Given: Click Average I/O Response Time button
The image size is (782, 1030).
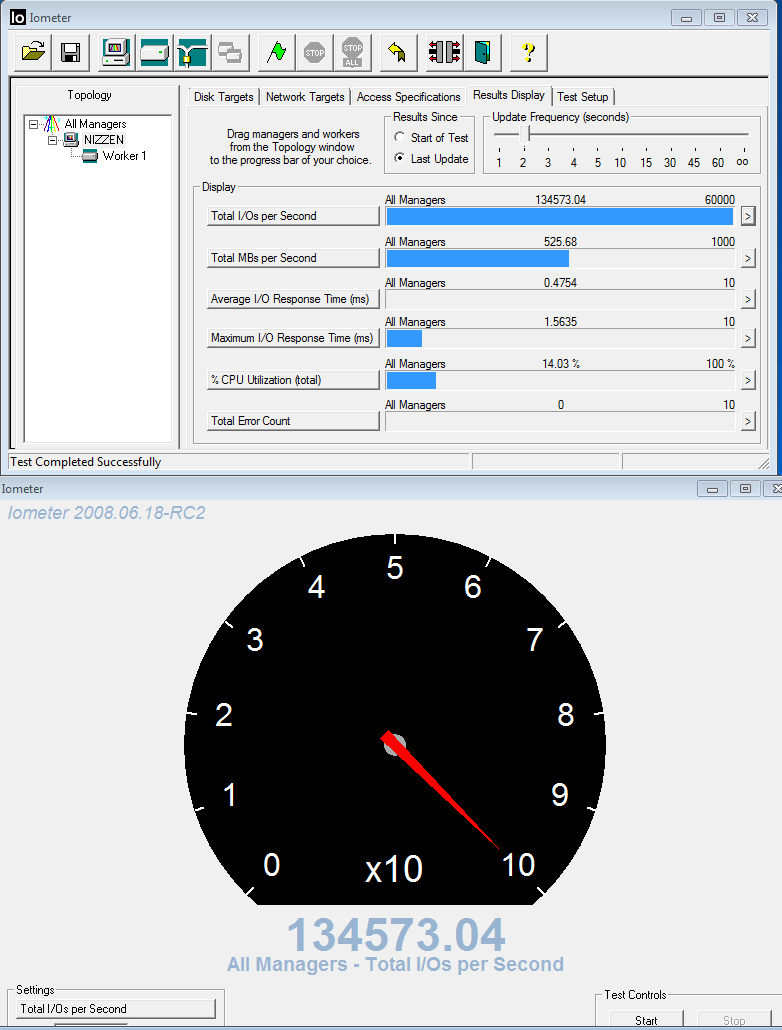Looking at the screenshot, I should click(x=293, y=299).
